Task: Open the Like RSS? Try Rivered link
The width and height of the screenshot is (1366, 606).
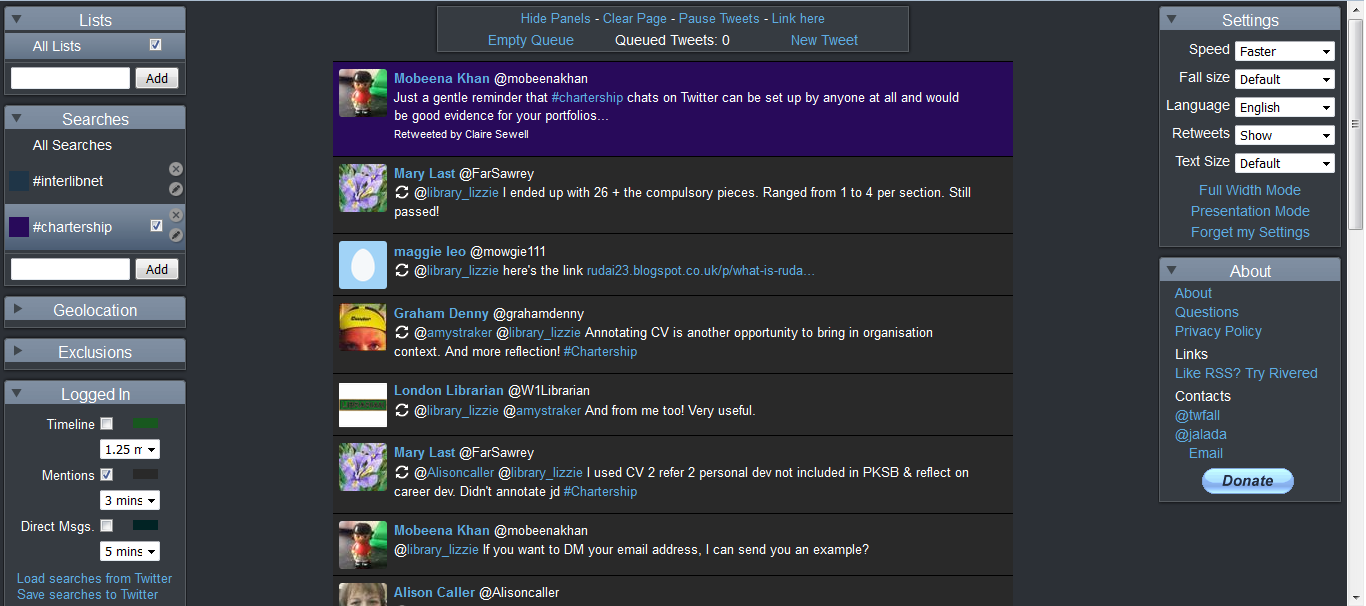Action: (x=1246, y=373)
